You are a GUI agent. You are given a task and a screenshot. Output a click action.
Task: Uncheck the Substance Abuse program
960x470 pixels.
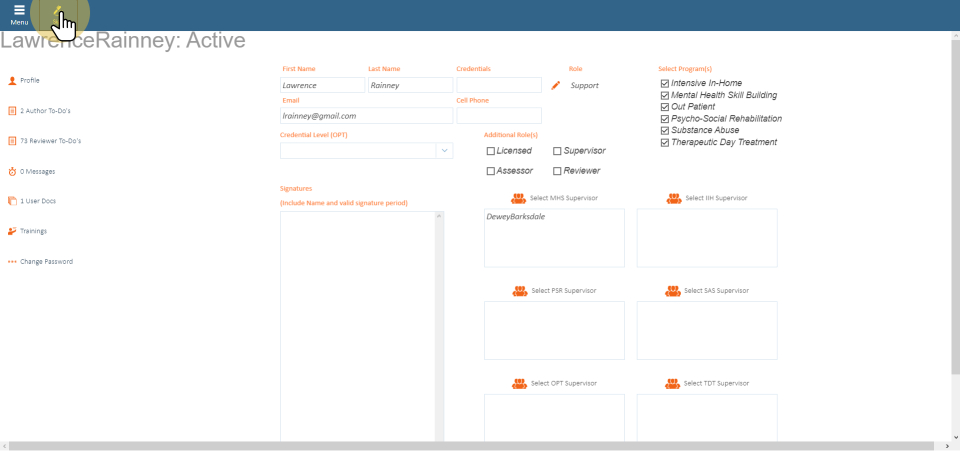[665, 130]
